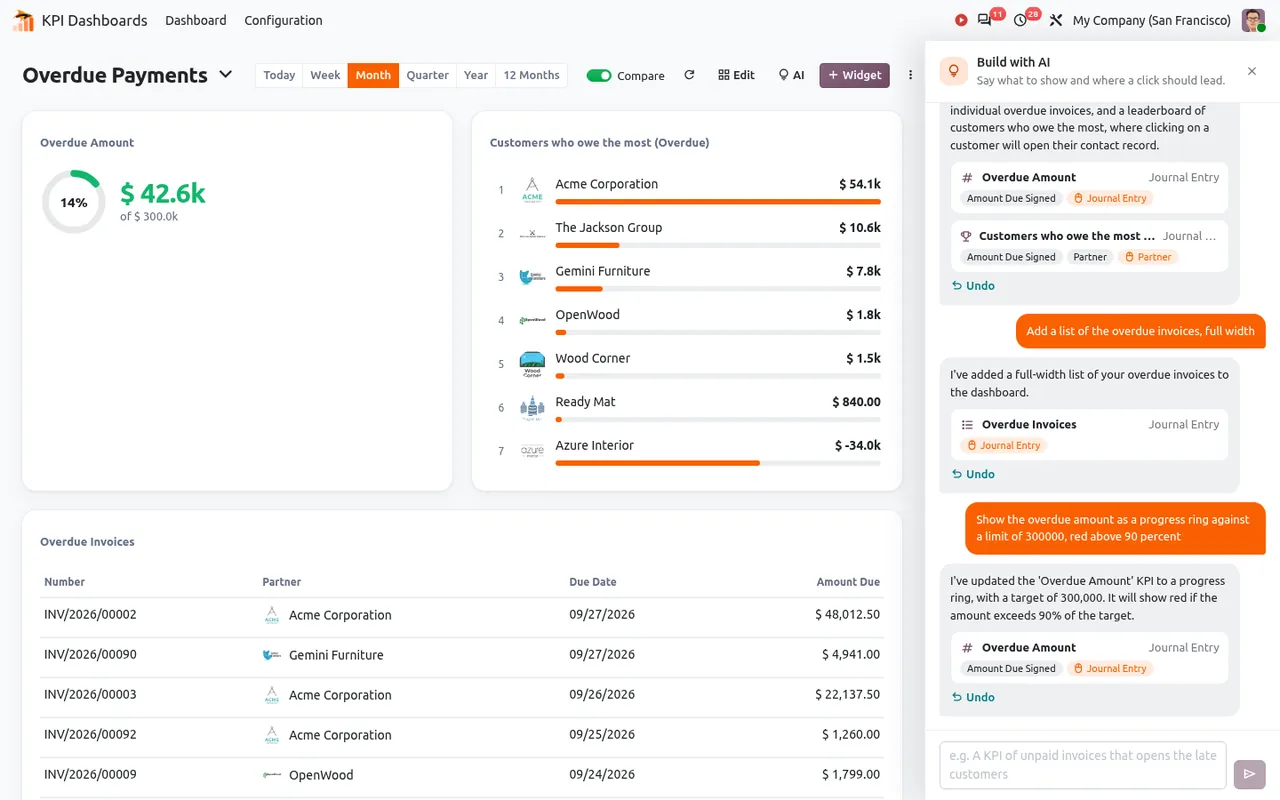Select the Quarter period

click(x=428, y=75)
